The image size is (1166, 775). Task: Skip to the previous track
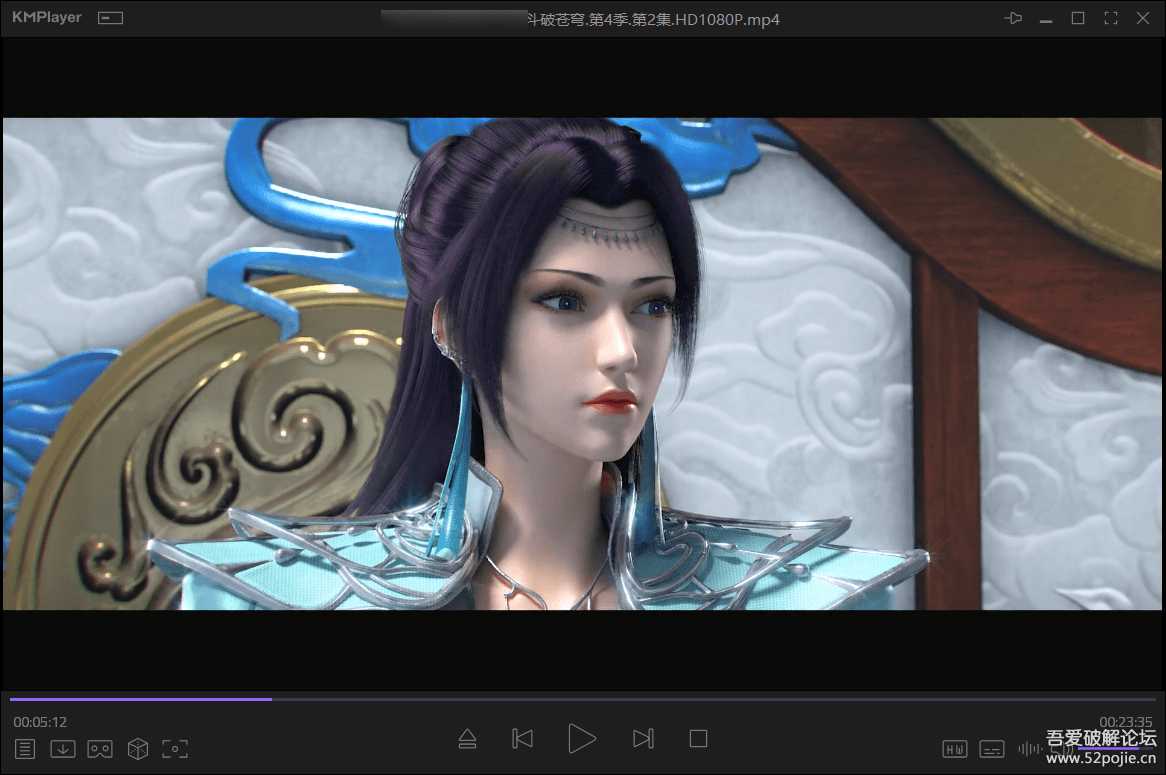[x=522, y=739]
